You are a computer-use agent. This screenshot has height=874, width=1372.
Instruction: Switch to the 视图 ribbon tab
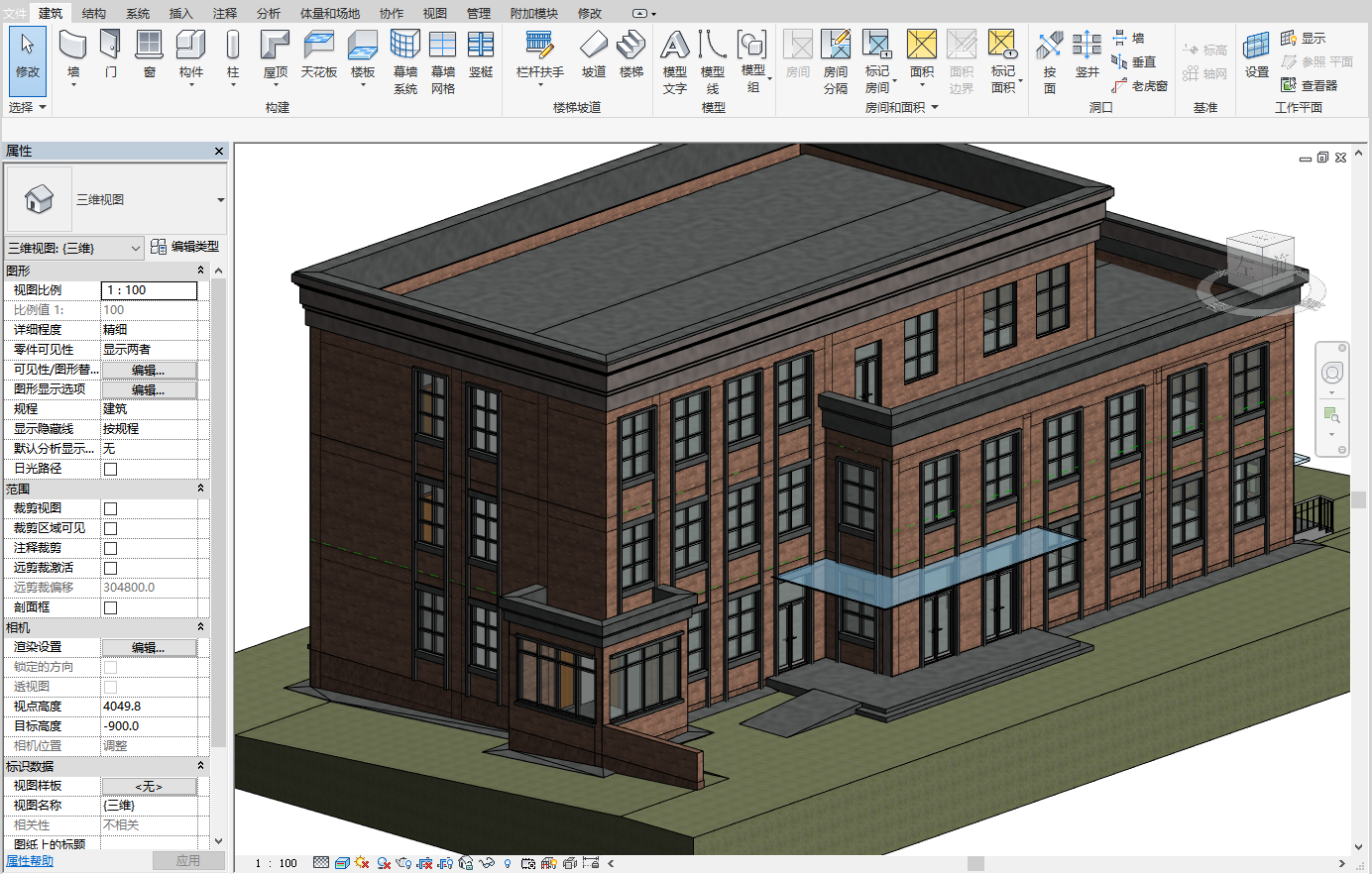[x=434, y=13]
